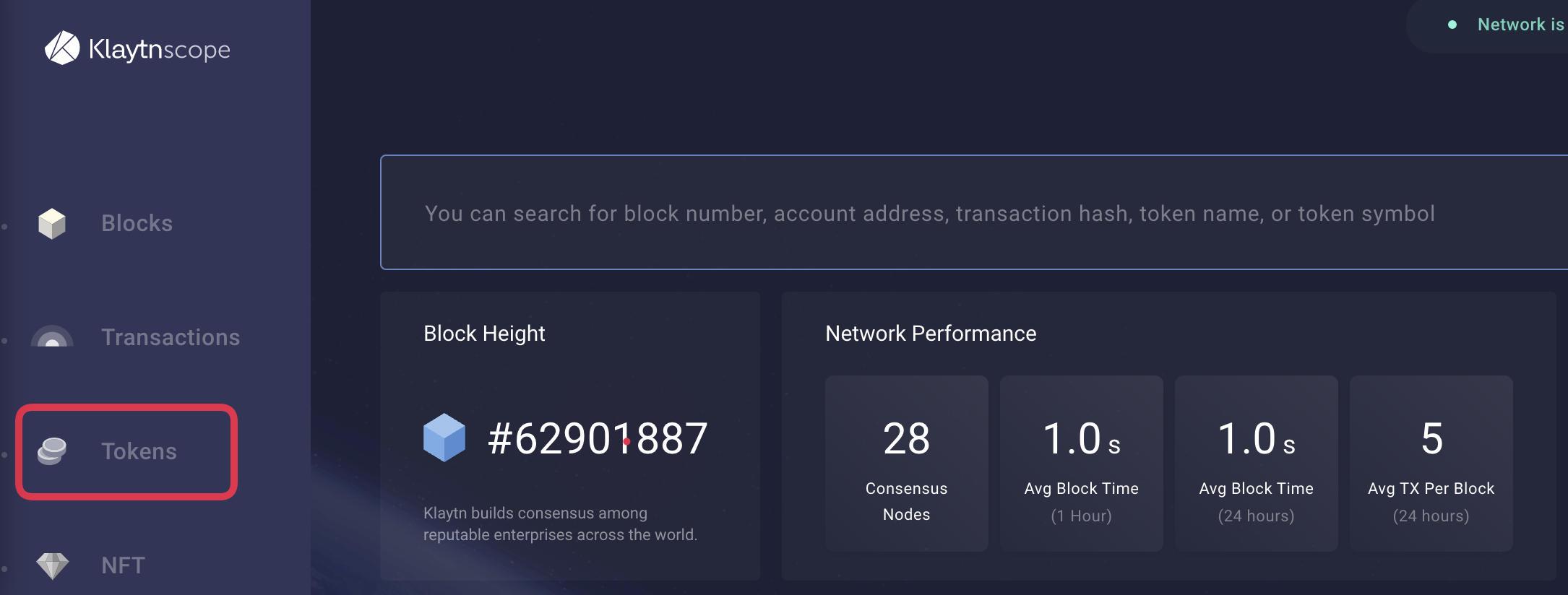Open block #62901887
1568x595 pixels.
click(598, 438)
